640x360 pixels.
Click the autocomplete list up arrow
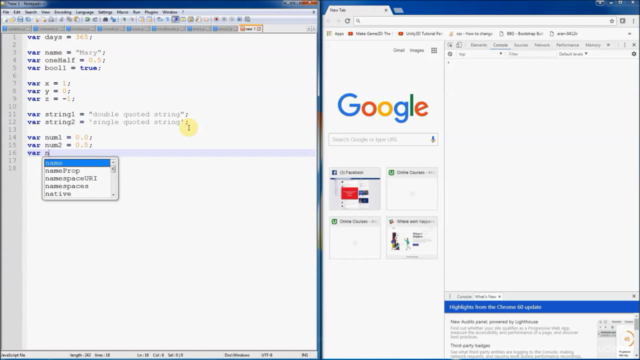(x=113, y=162)
